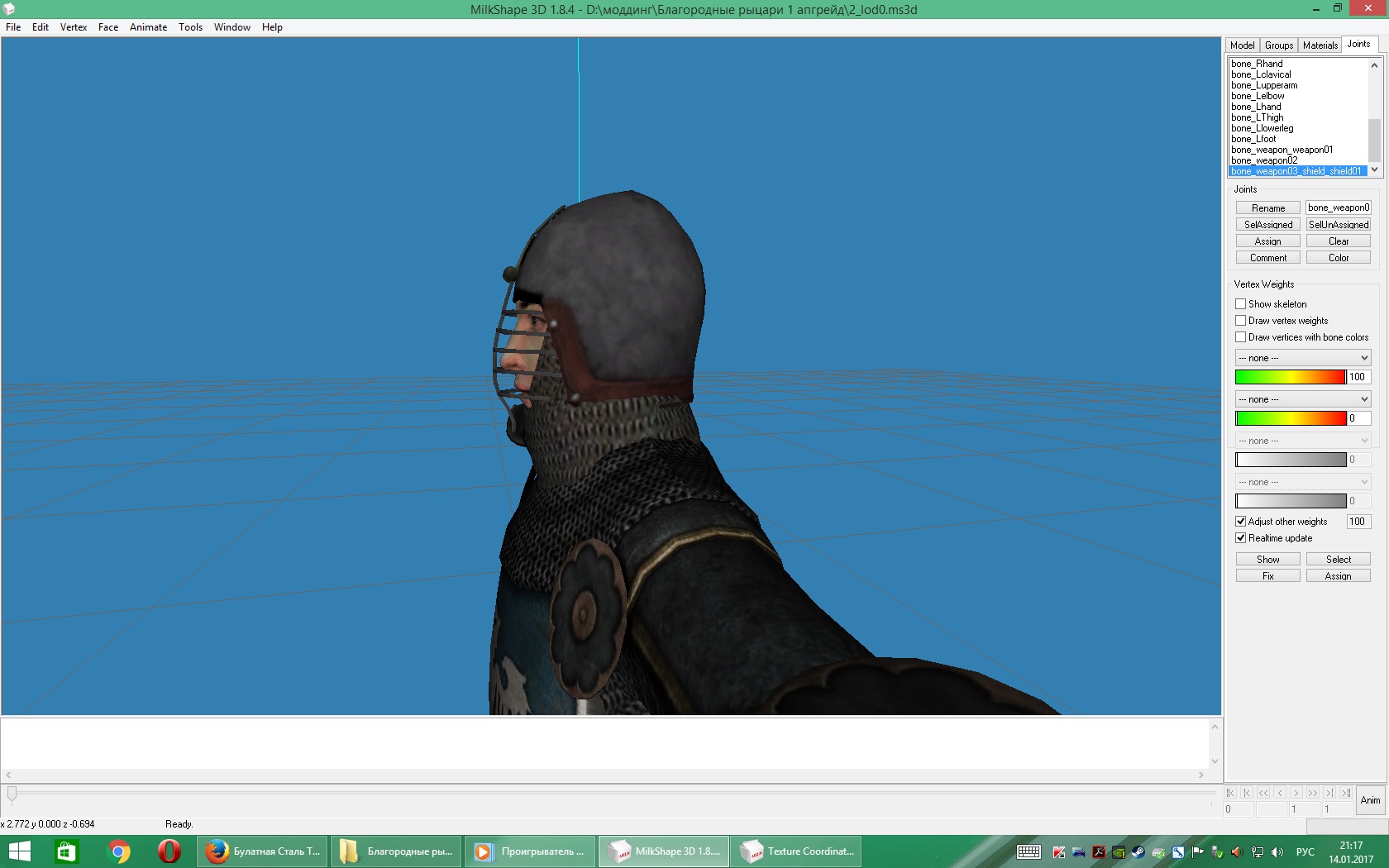
Task: Click the blue key tray icon
Action: pos(1178,852)
